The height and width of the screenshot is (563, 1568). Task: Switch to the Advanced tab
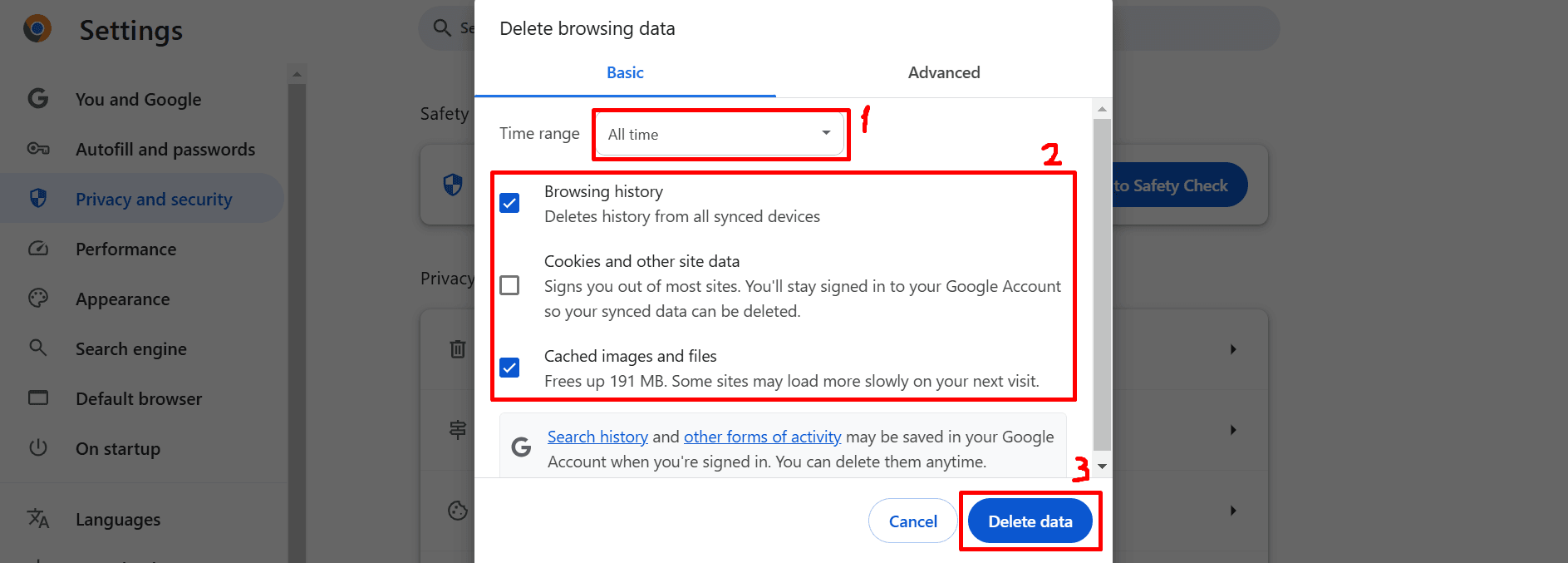pyautogui.click(x=944, y=73)
